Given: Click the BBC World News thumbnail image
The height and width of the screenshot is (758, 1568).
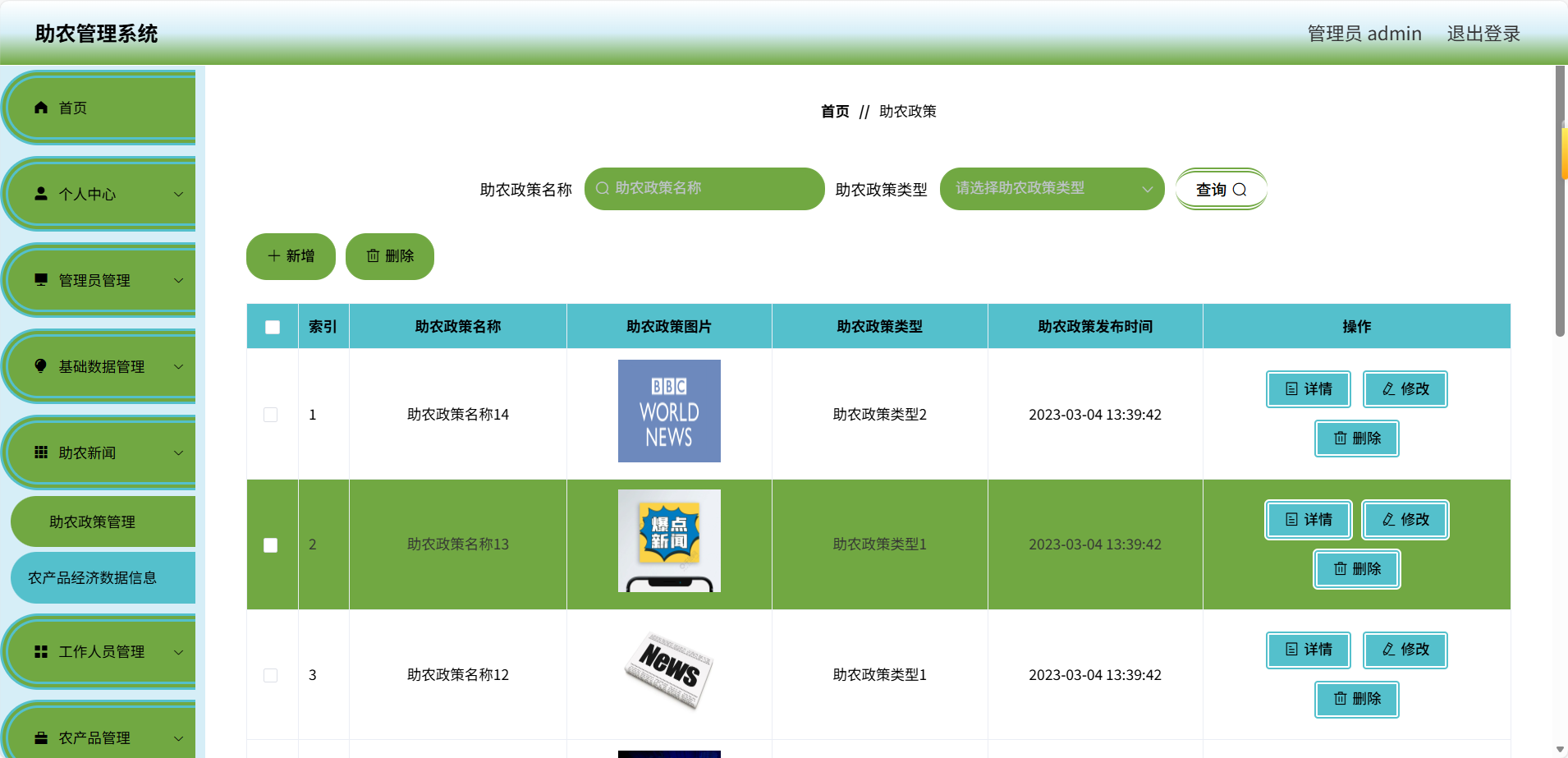Looking at the screenshot, I should (x=669, y=411).
